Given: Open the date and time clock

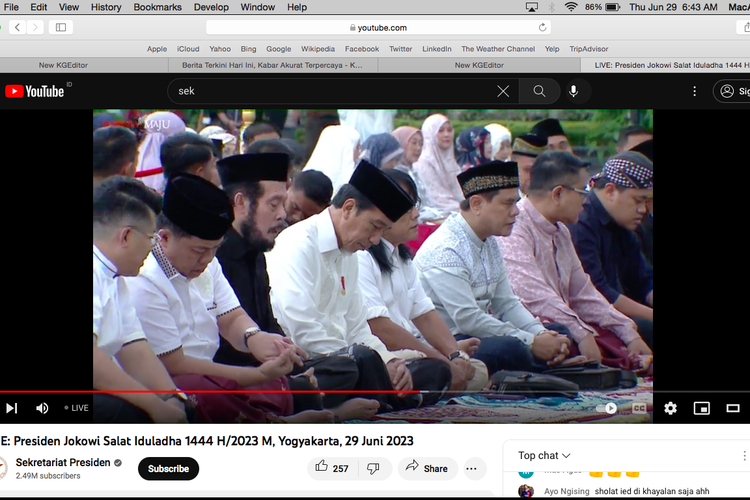Looking at the screenshot, I should 673,7.
